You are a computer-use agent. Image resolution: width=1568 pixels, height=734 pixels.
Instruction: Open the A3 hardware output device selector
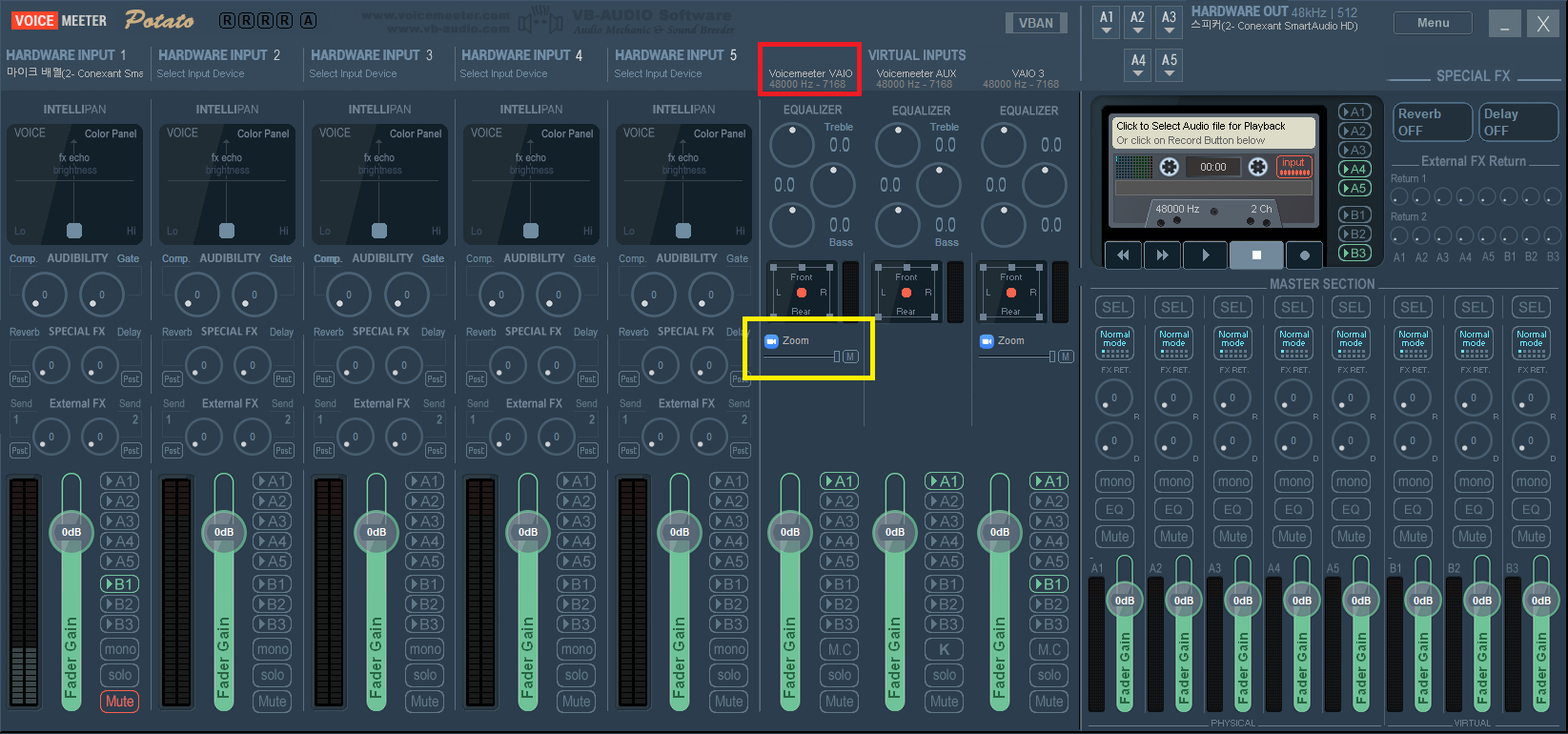(x=1169, y=22)
